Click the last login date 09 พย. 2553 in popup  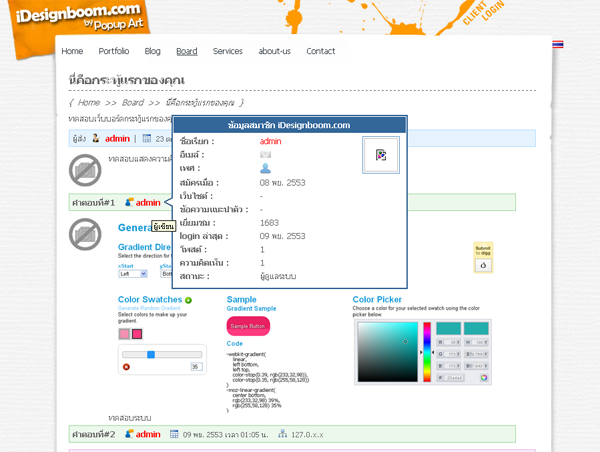(282, 236)
